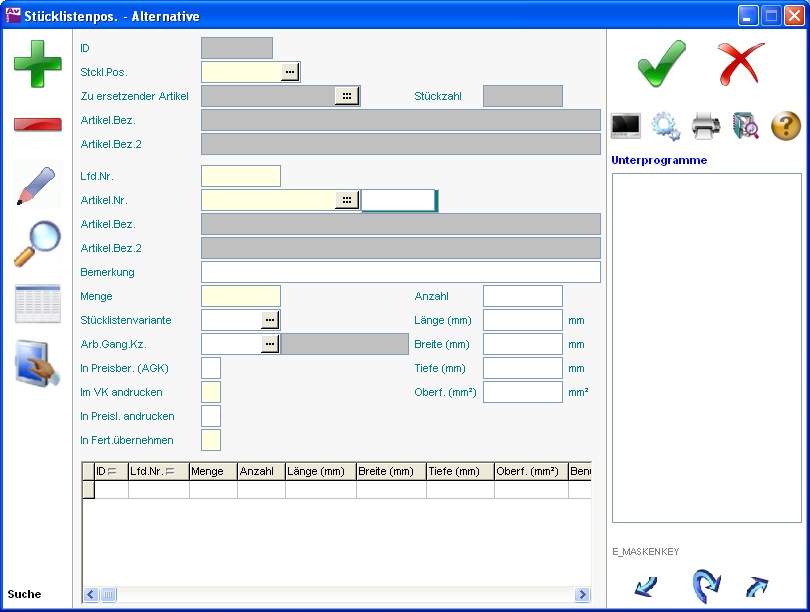Viewport: 810px width, 612px height.
Task: Click the red minus delete record icon
Action: tap(37, 124)
